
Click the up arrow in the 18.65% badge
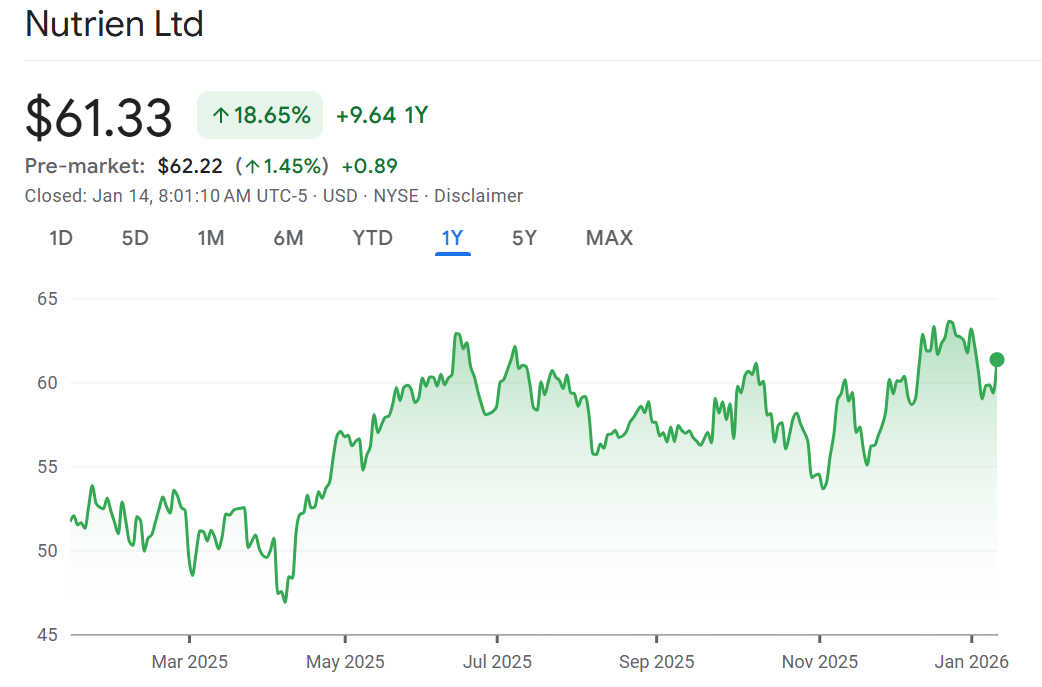[x=221, y=116]
